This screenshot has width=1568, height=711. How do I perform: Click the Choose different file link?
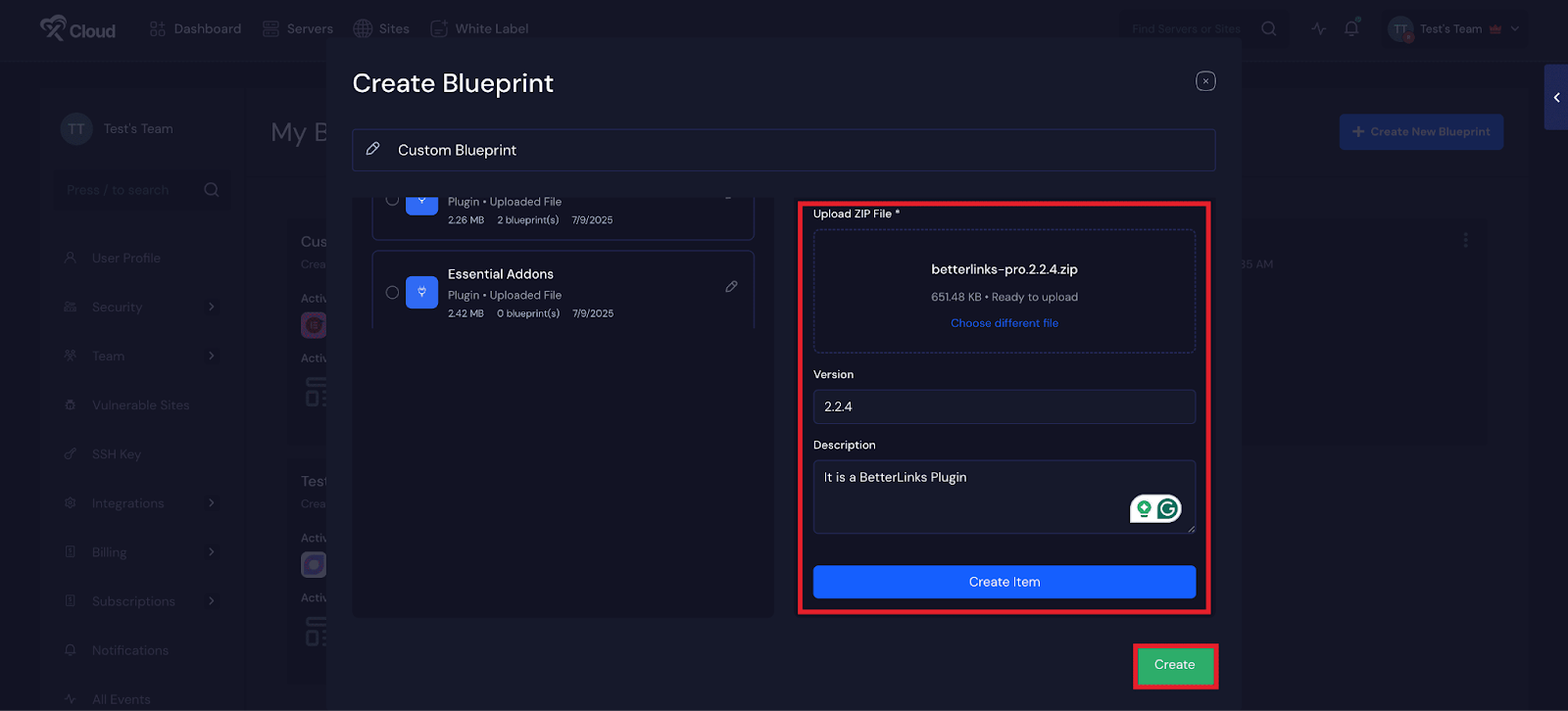point(1004,323)
